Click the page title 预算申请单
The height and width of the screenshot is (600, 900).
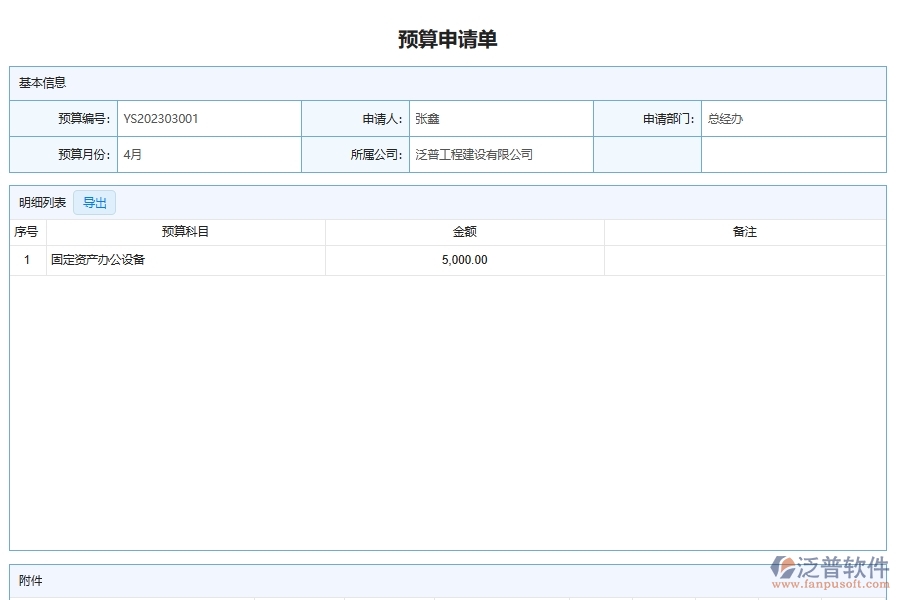[448, 38]
